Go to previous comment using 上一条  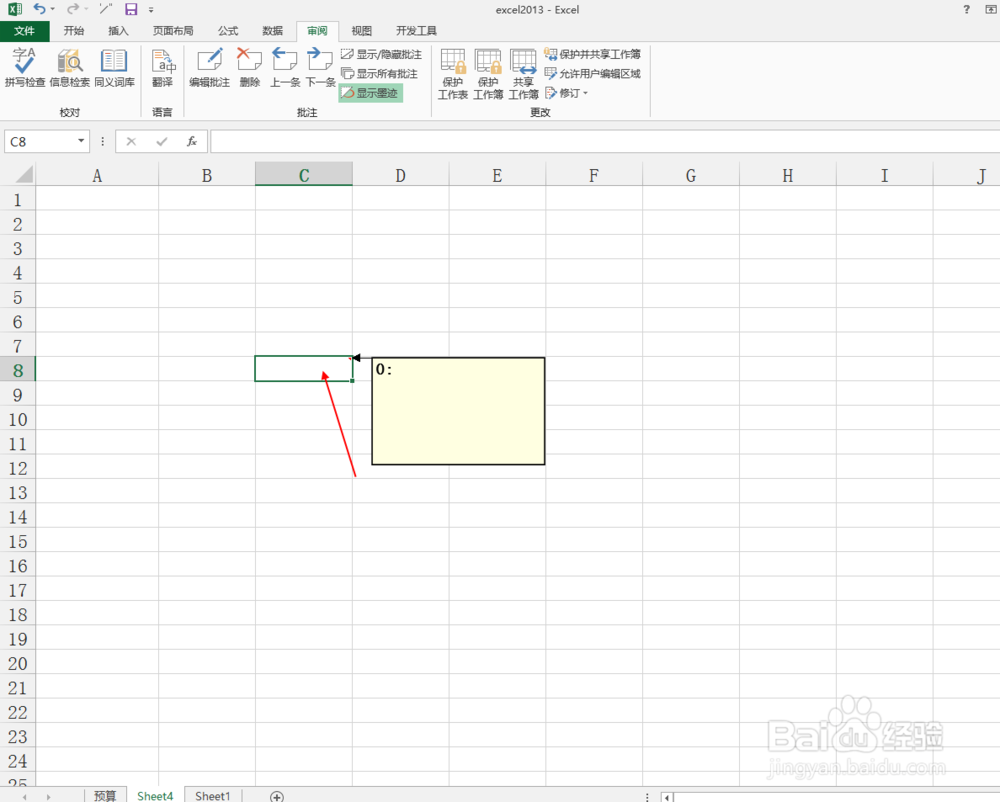(284, 70)
